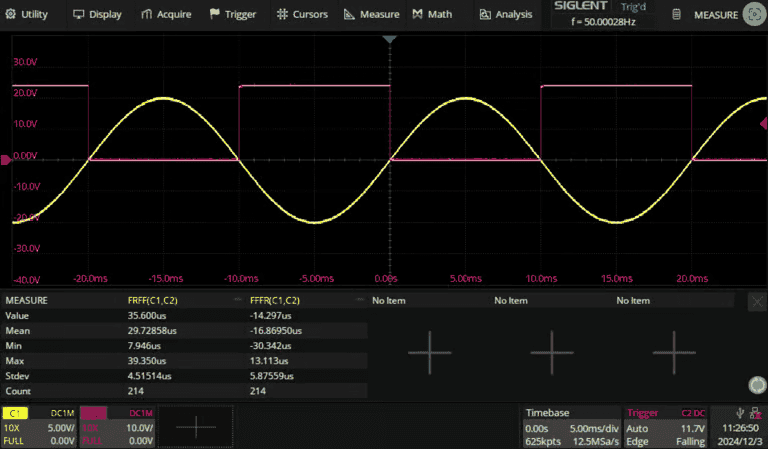Add measurement in first No Item slot
Image resolution: width=768 pixels, height=449 pixels.
point(430,352)
